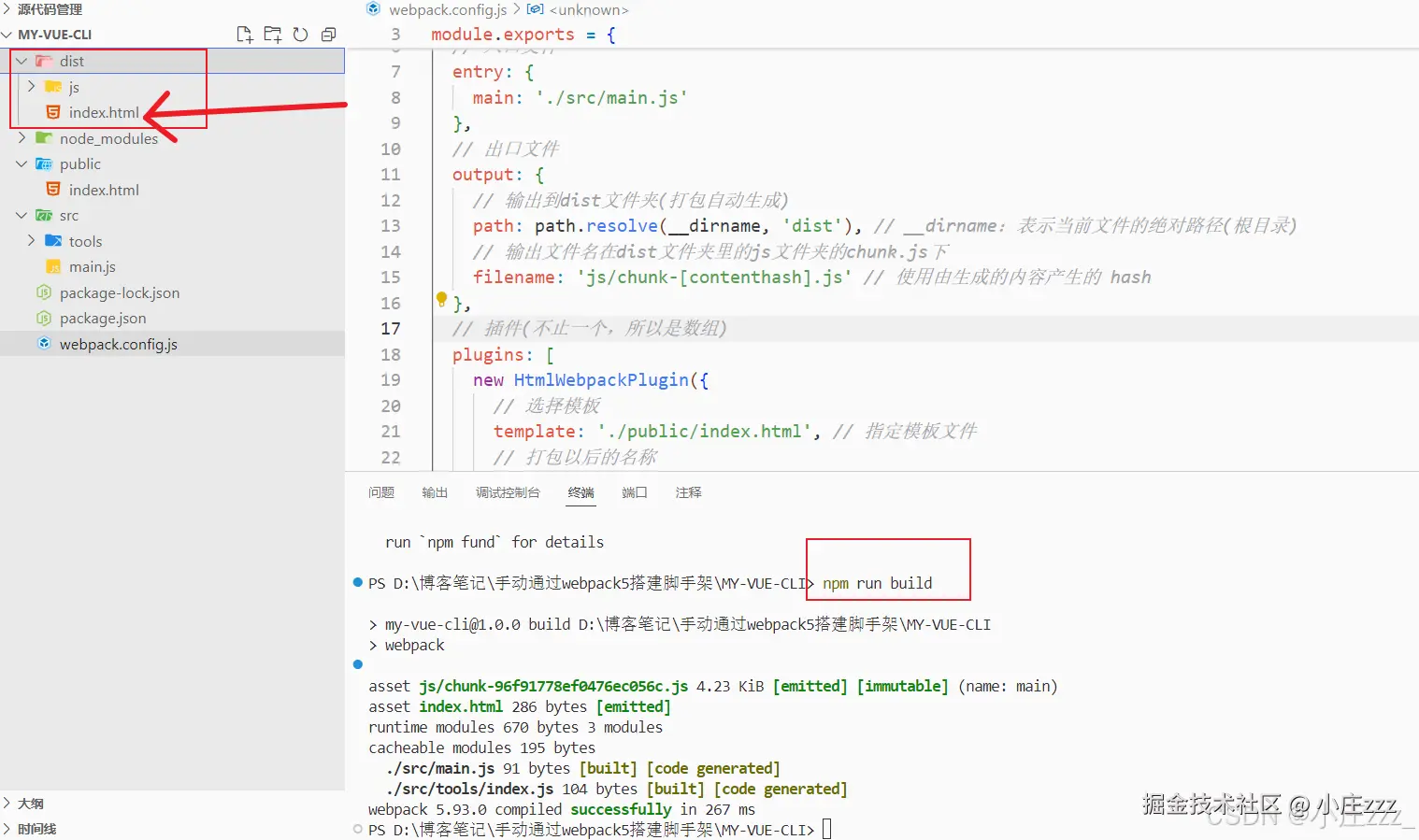This screenshot has height=840, width=1419.
Task: Click the terminal input cursor at last prompt
Action: point(826,830)
